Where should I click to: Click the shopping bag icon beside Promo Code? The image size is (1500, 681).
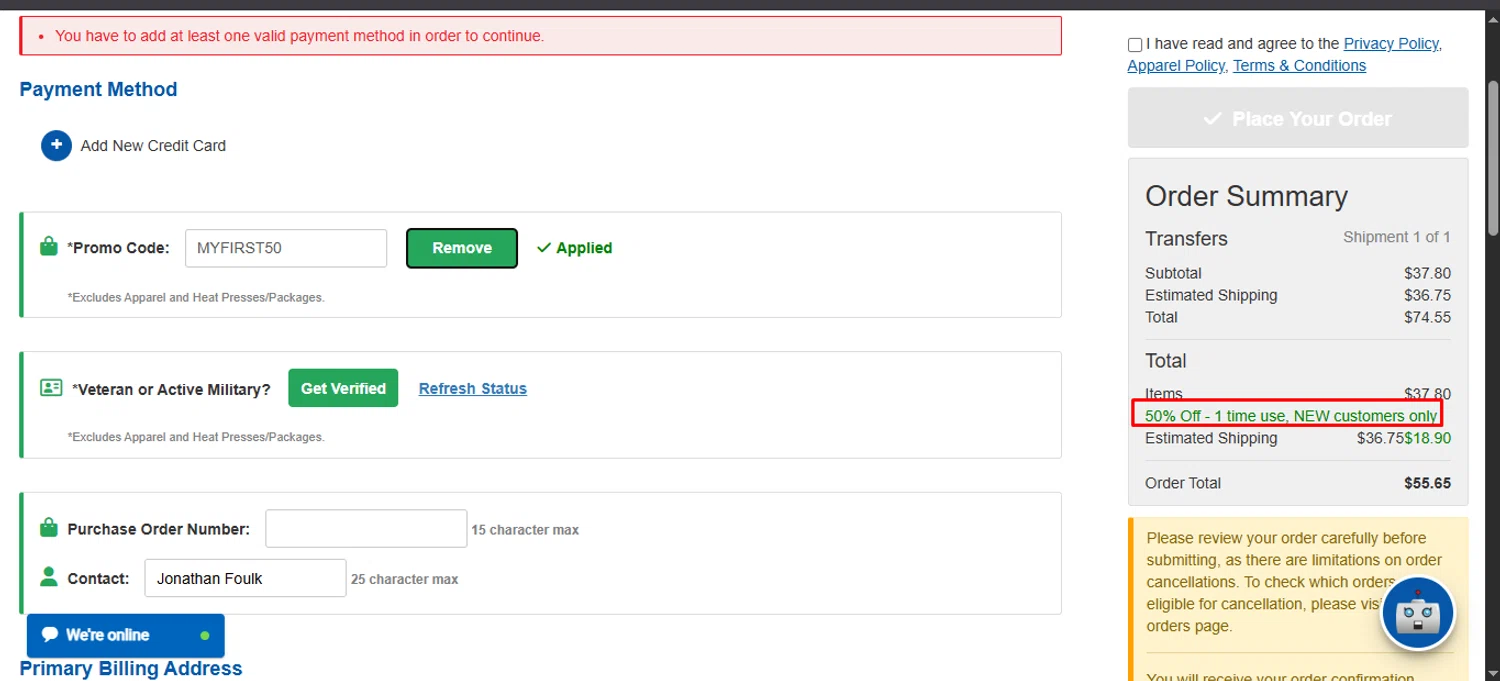[x=48, y=246]
